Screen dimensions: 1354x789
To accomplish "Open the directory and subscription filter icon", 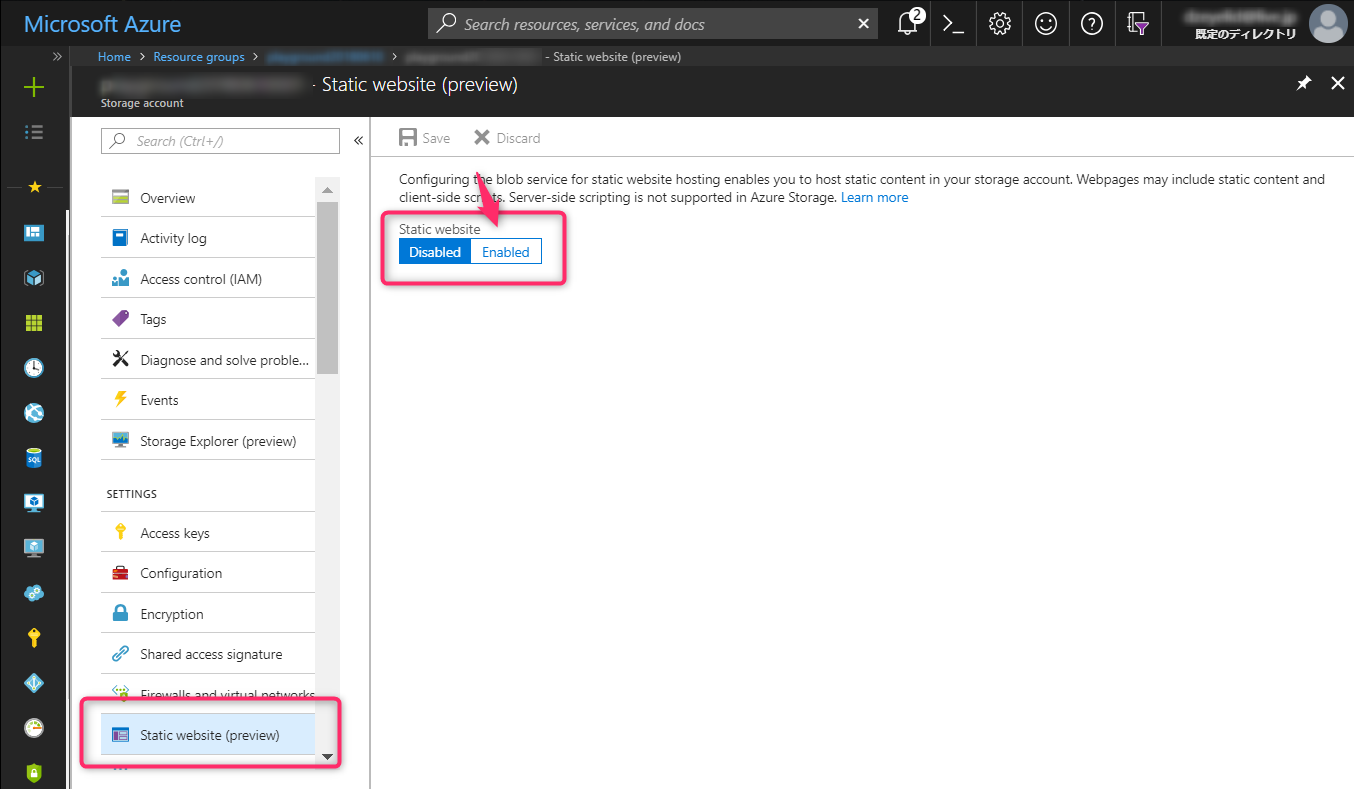I will 1138,23.
